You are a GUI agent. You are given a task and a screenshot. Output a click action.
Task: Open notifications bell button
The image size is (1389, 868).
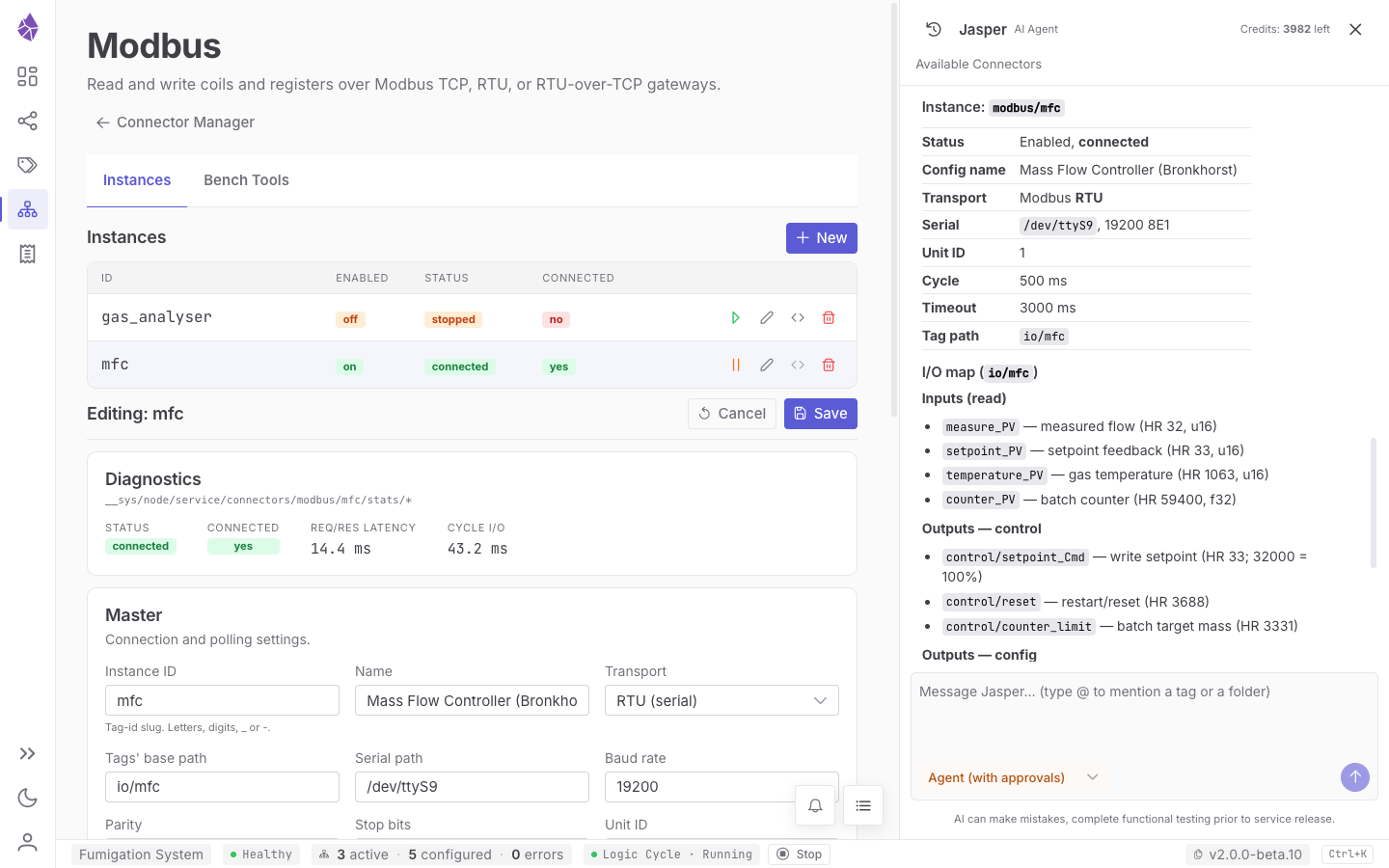pos(815,805)
